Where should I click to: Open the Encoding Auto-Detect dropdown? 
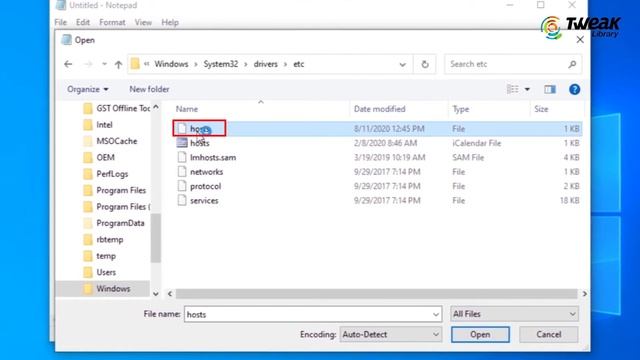[x=391, y=334]
